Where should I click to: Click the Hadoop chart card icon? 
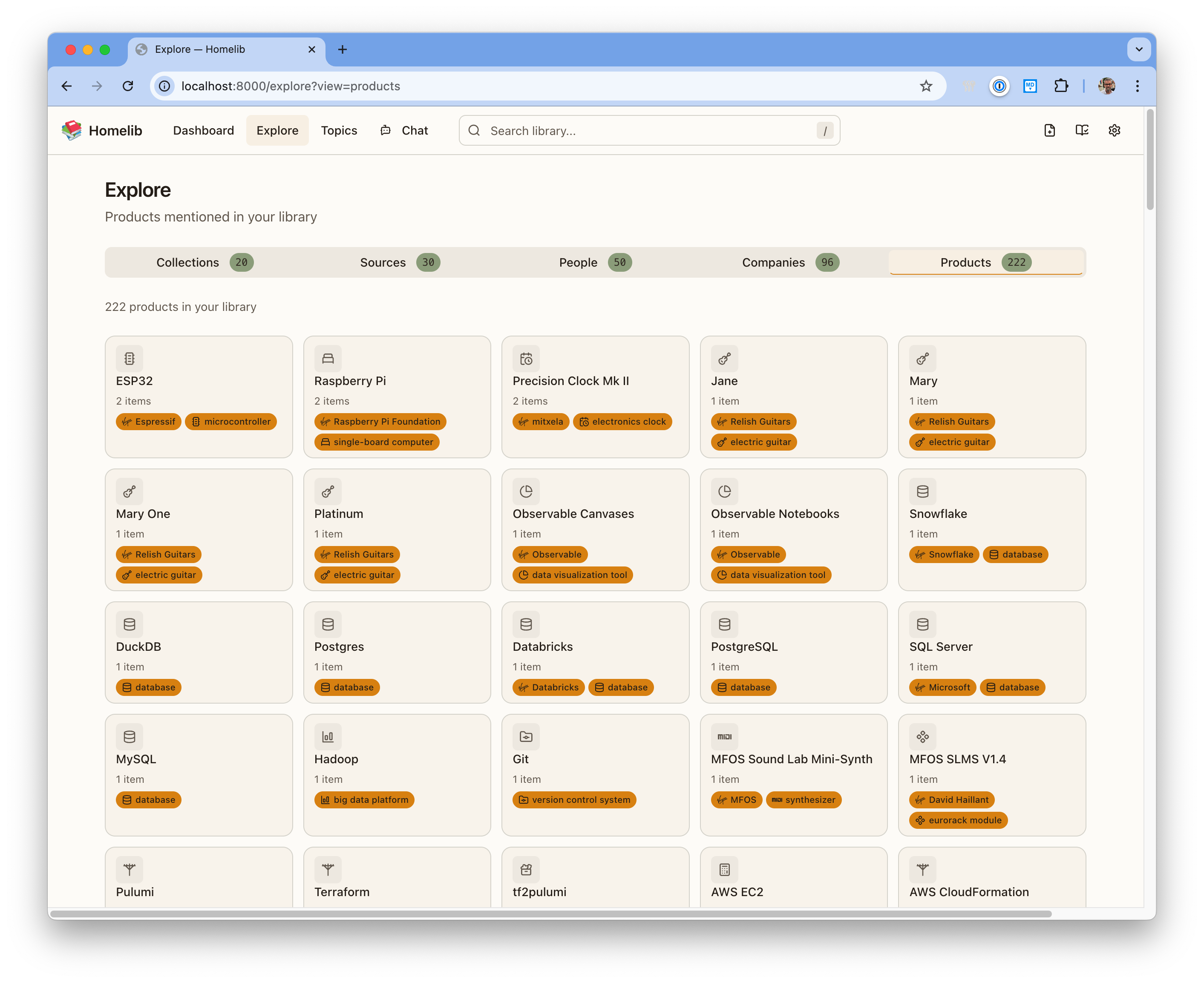[328, 737]
